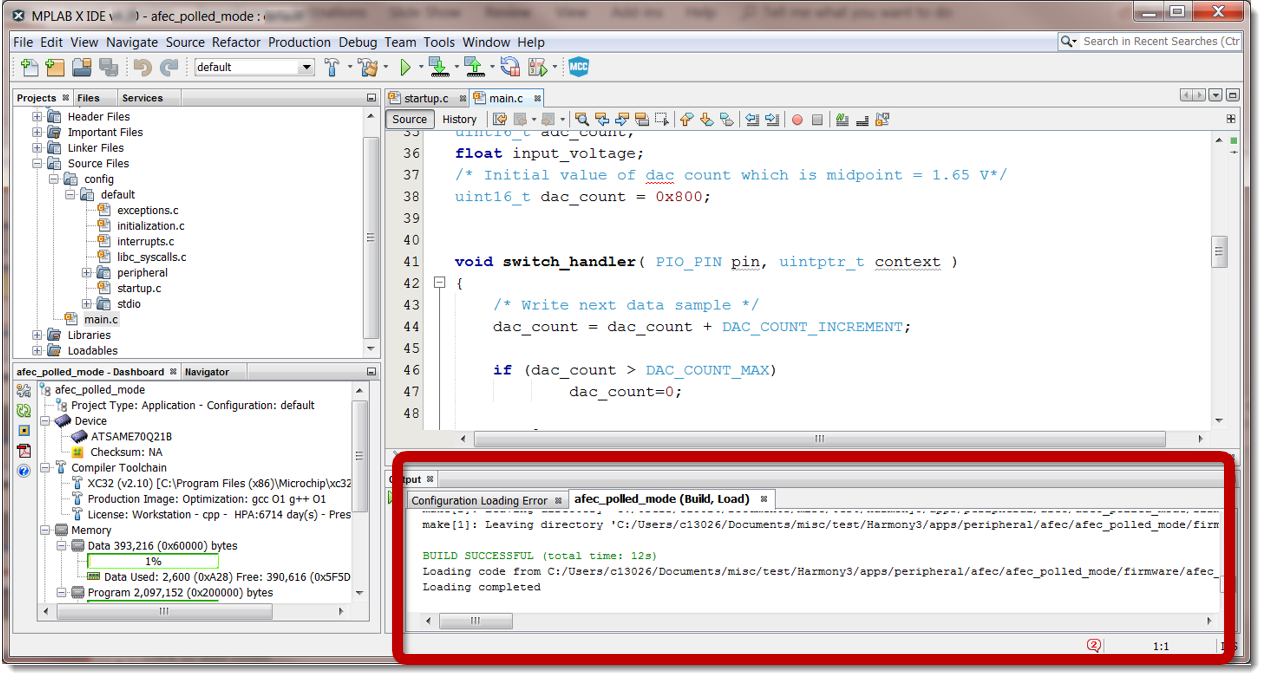This screenshot has height=680, width=1266.
Task: Expand the peripheral folder
Action: (87, 273)
